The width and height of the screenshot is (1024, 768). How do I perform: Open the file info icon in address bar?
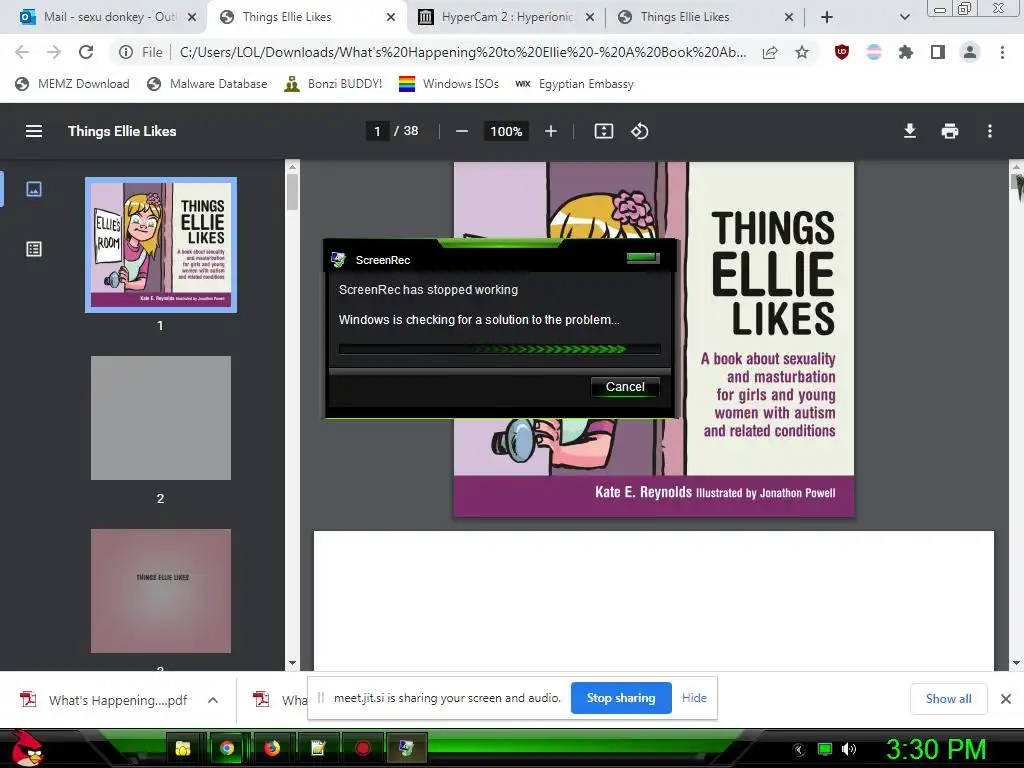[x=126, y=52]
